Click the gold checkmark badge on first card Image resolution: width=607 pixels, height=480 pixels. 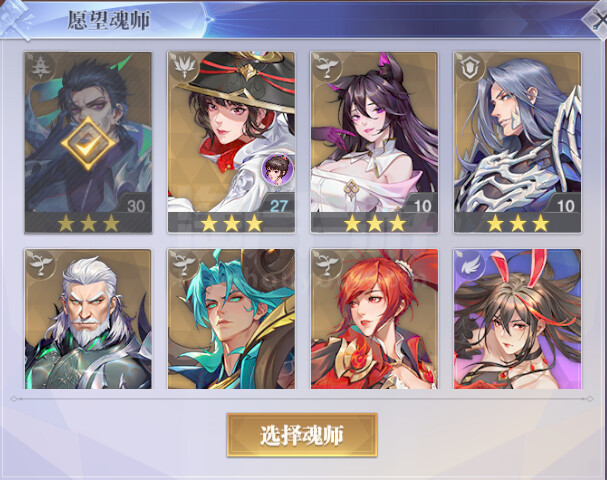pyautogui.click(x=88, y=144)
